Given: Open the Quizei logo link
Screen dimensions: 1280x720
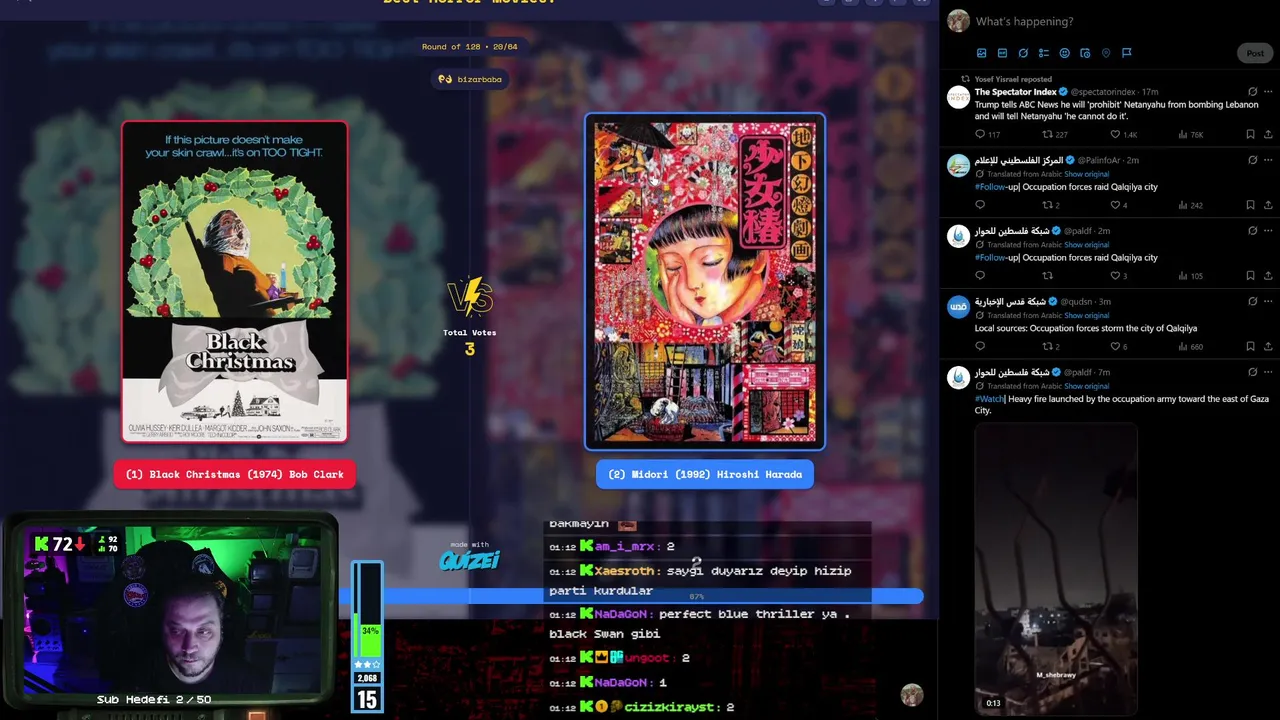Looking at the screenshot, I should tap(469, 559).
